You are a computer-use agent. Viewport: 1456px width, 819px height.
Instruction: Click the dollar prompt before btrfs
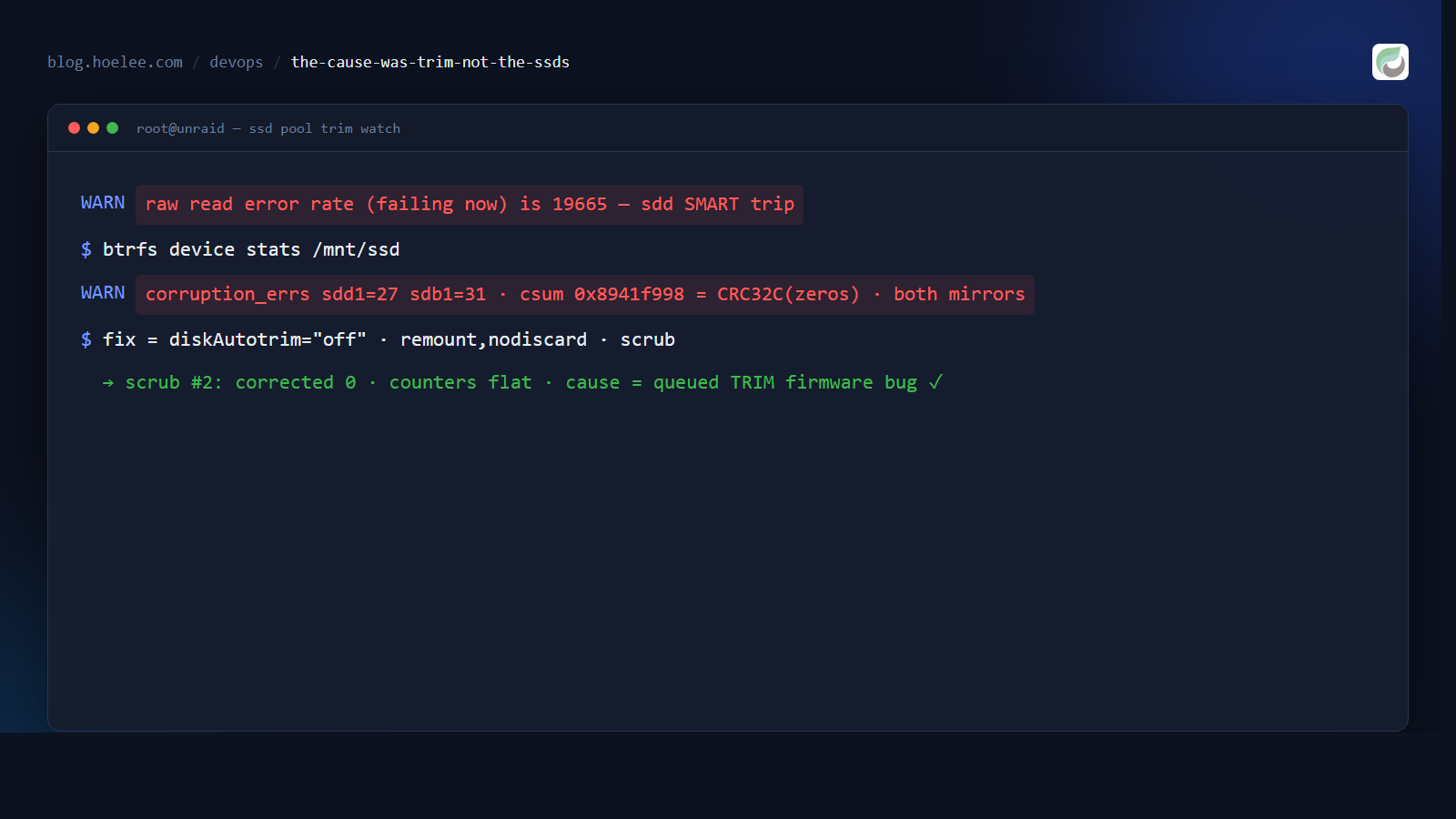[x=86, y=249]
